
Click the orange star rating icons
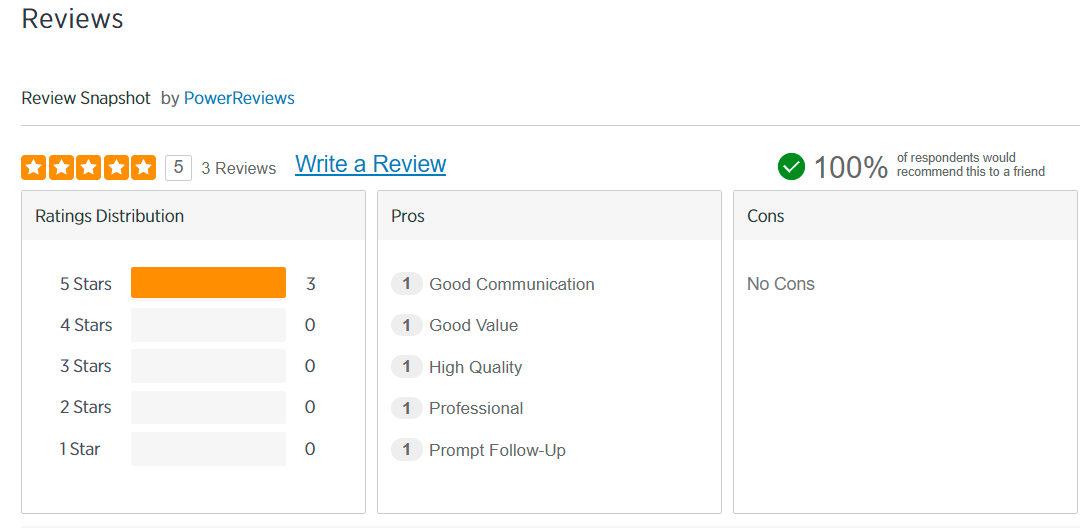click(88, 167)
